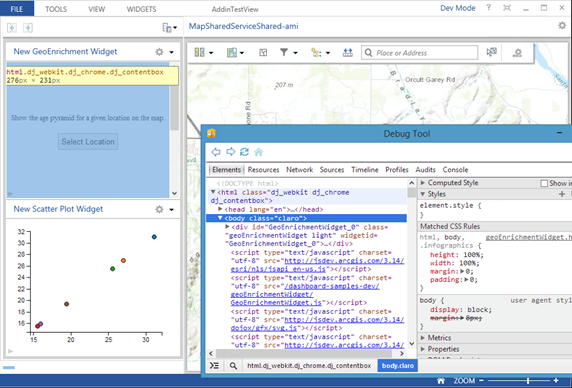This screenshot has height=388, width=572.
Task: Switch to the Profiles tab
Action: click(397, 170)
